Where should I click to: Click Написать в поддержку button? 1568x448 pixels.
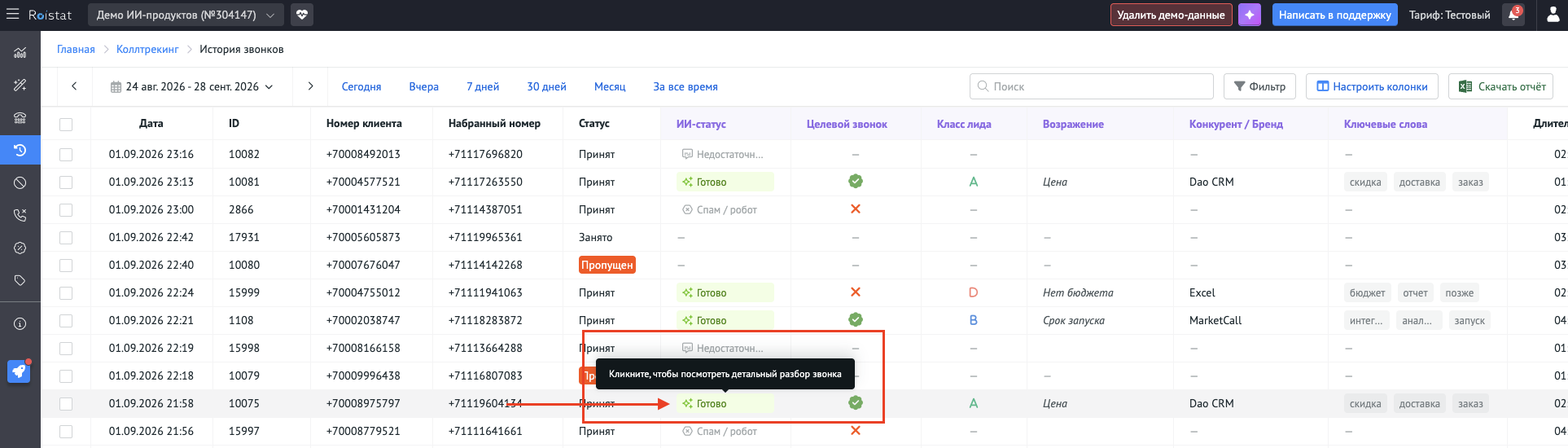1334,15
